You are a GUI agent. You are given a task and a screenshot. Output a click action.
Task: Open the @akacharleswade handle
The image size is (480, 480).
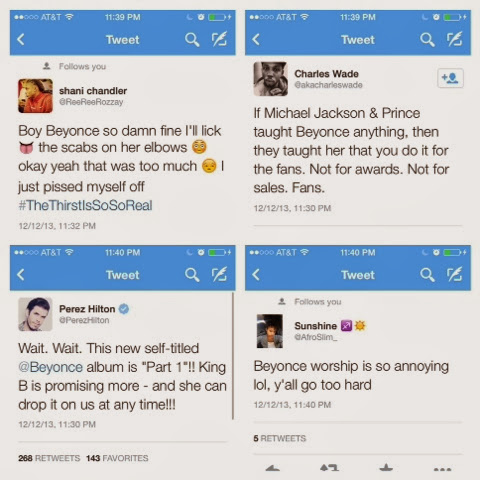[328, 85]
